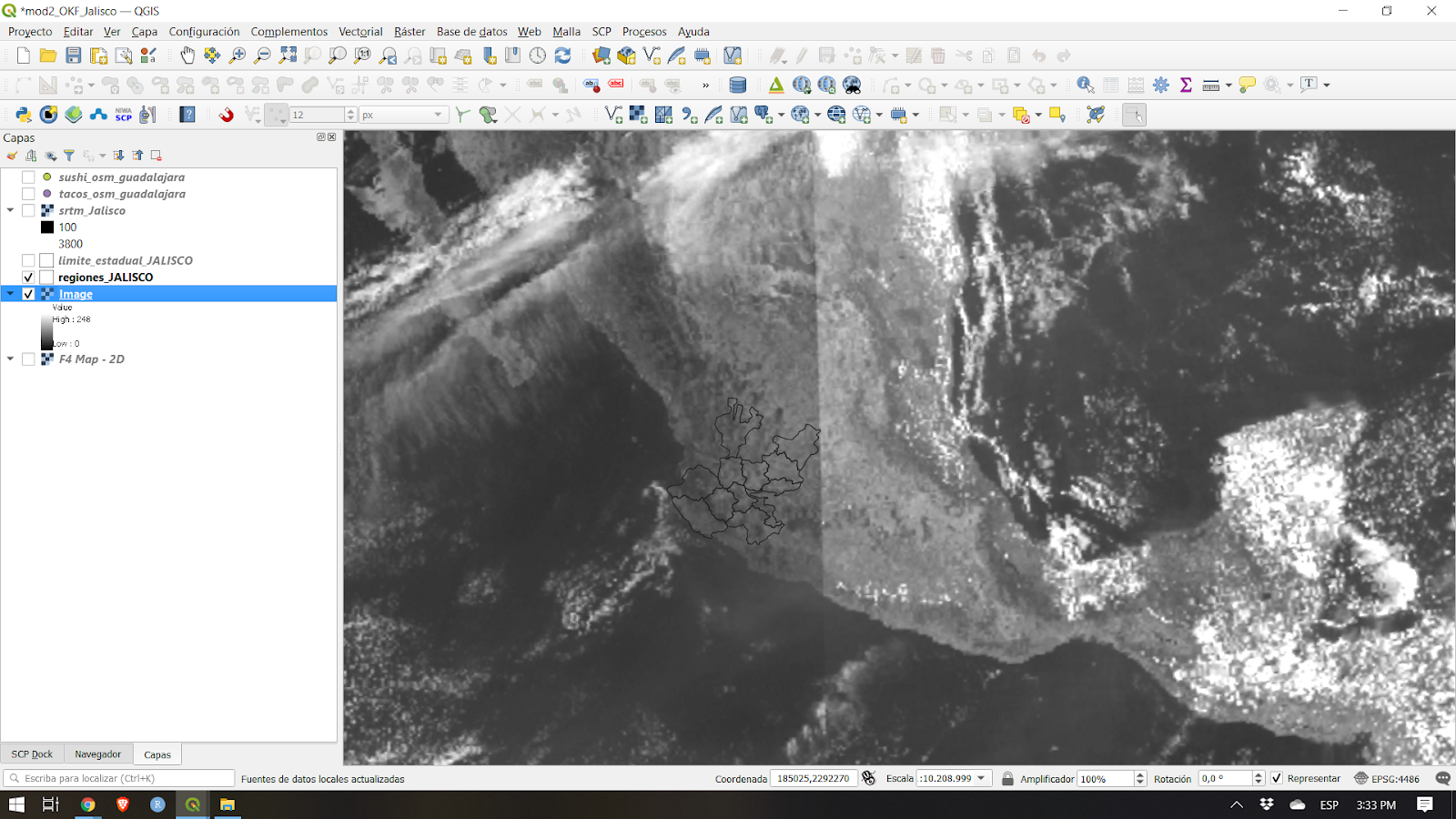
Task: Open the Data Source Manager
Action: pyautogui.click(x=602, y=56)
